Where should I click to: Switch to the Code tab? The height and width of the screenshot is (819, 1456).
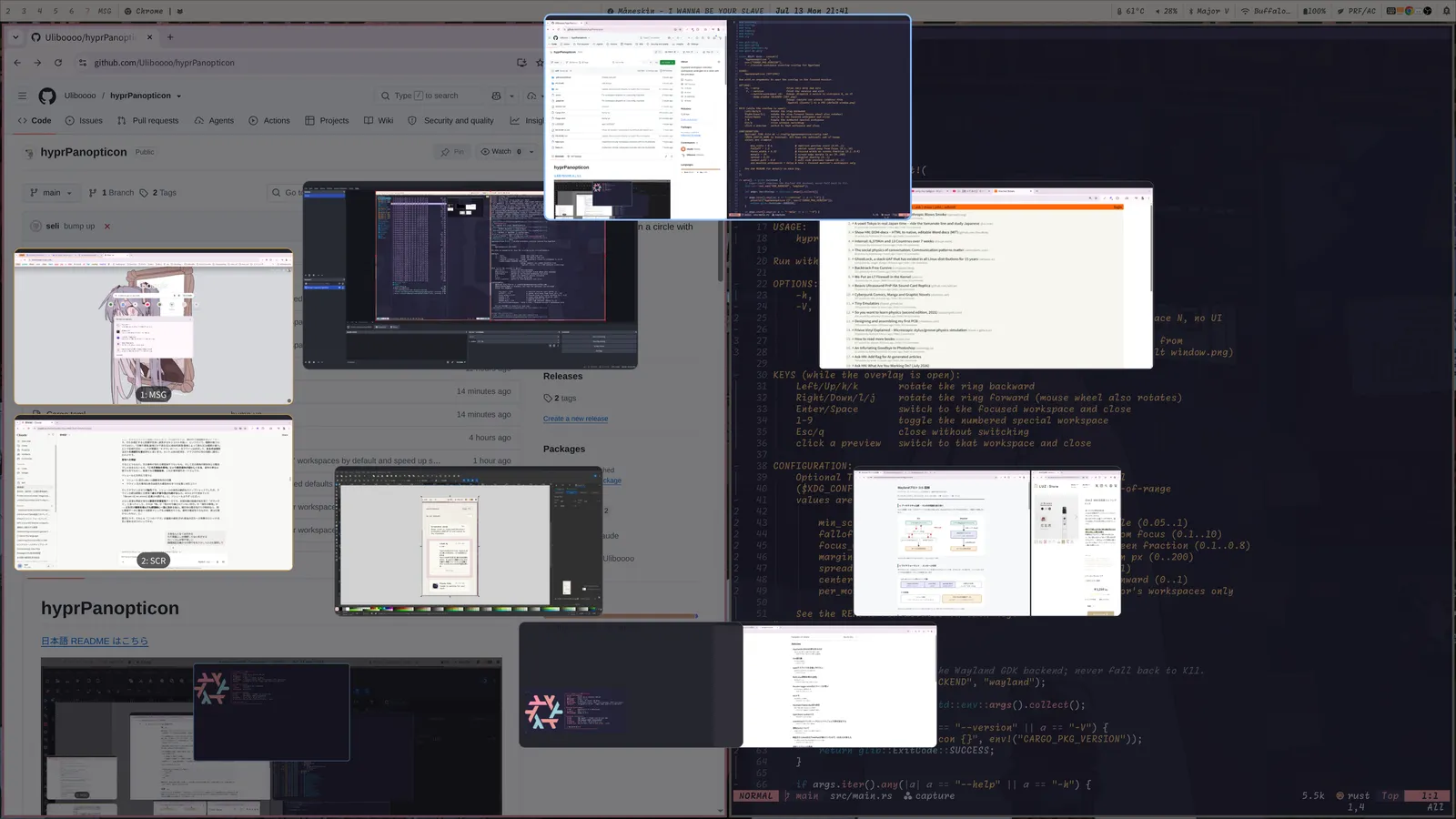(35, 120)
